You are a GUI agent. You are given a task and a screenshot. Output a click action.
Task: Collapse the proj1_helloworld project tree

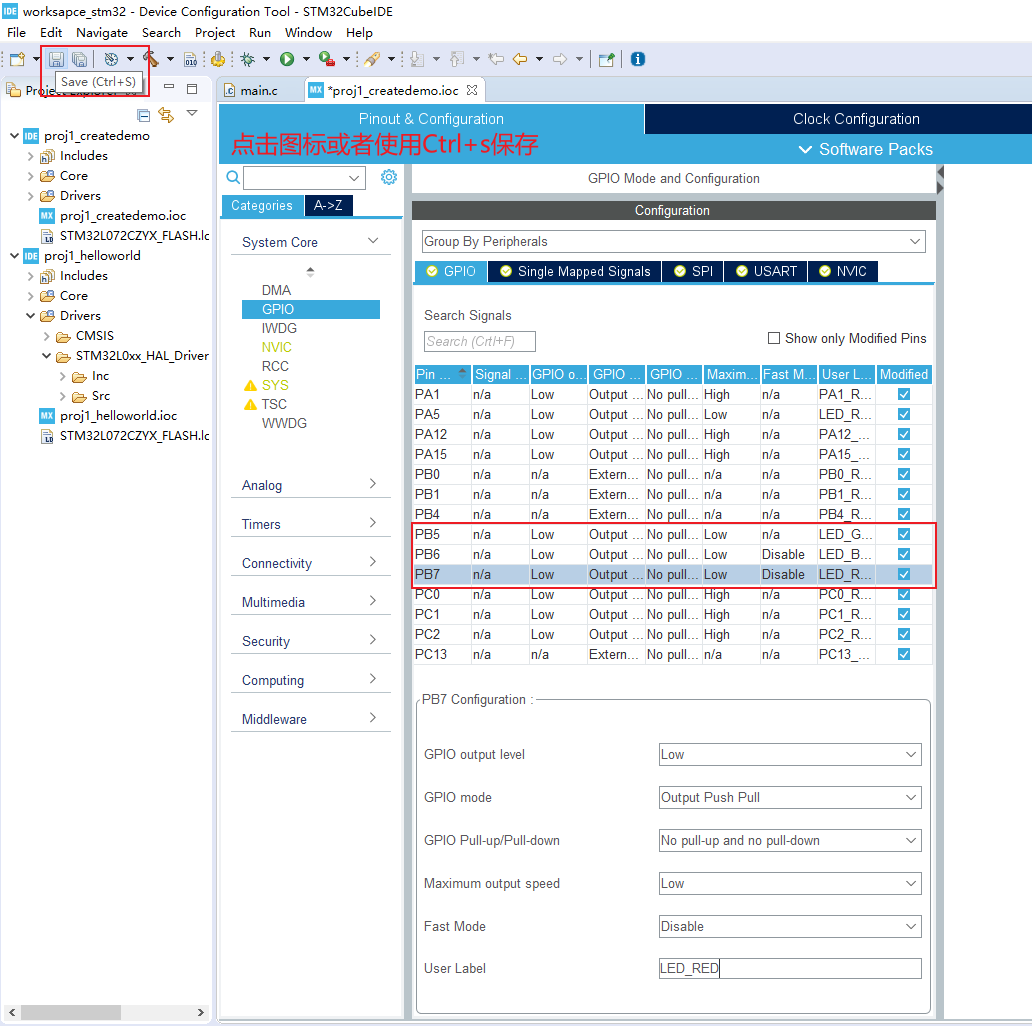[14, 255]
